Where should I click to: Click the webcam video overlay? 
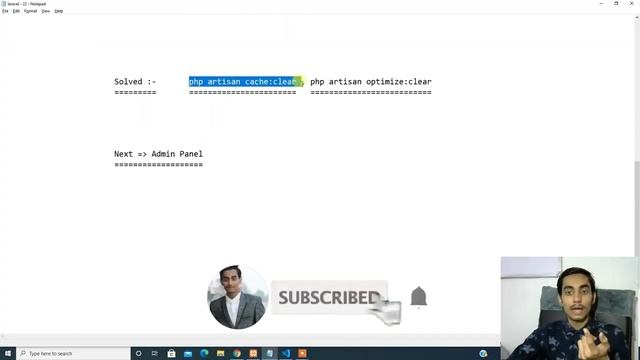click(x=569, y=308)
